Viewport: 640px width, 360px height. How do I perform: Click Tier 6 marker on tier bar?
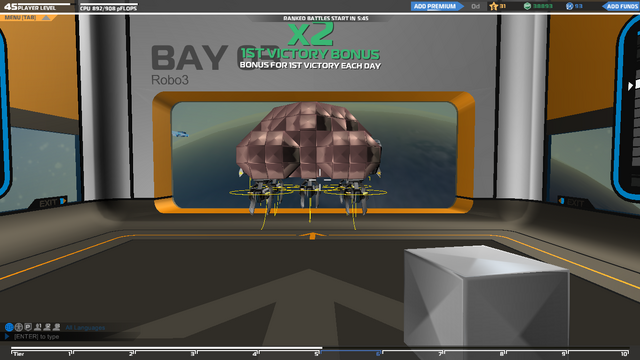pyautogui.click(x=378, y=353)
